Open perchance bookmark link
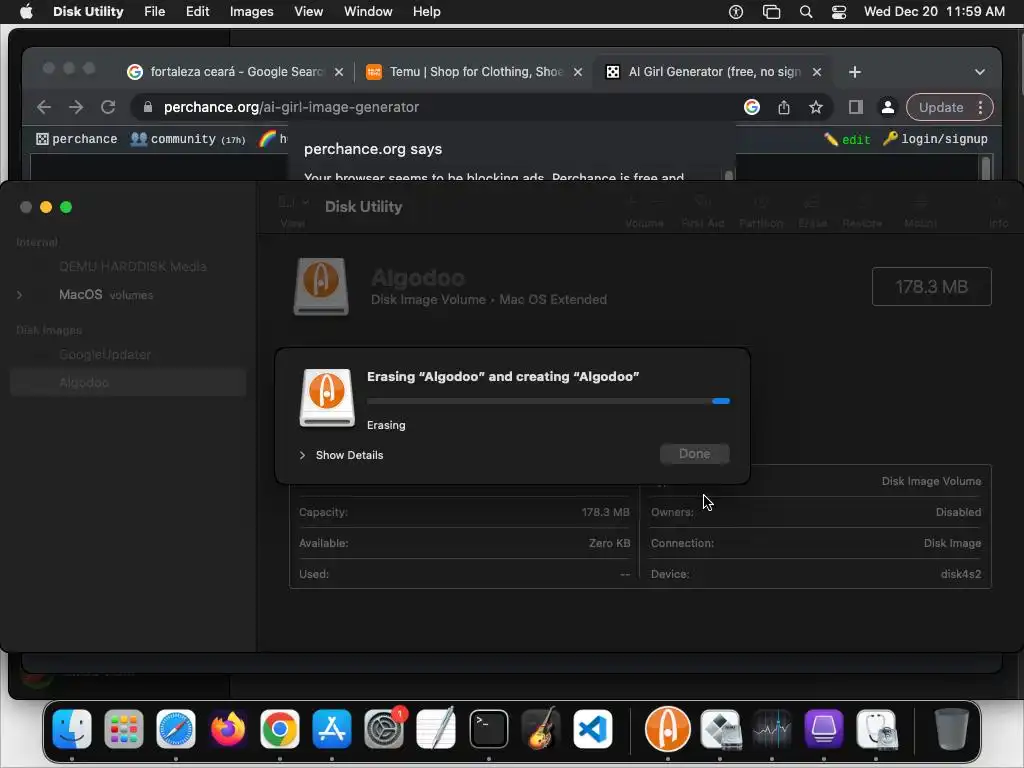The image size is (1024, 768). pos(76,139)
